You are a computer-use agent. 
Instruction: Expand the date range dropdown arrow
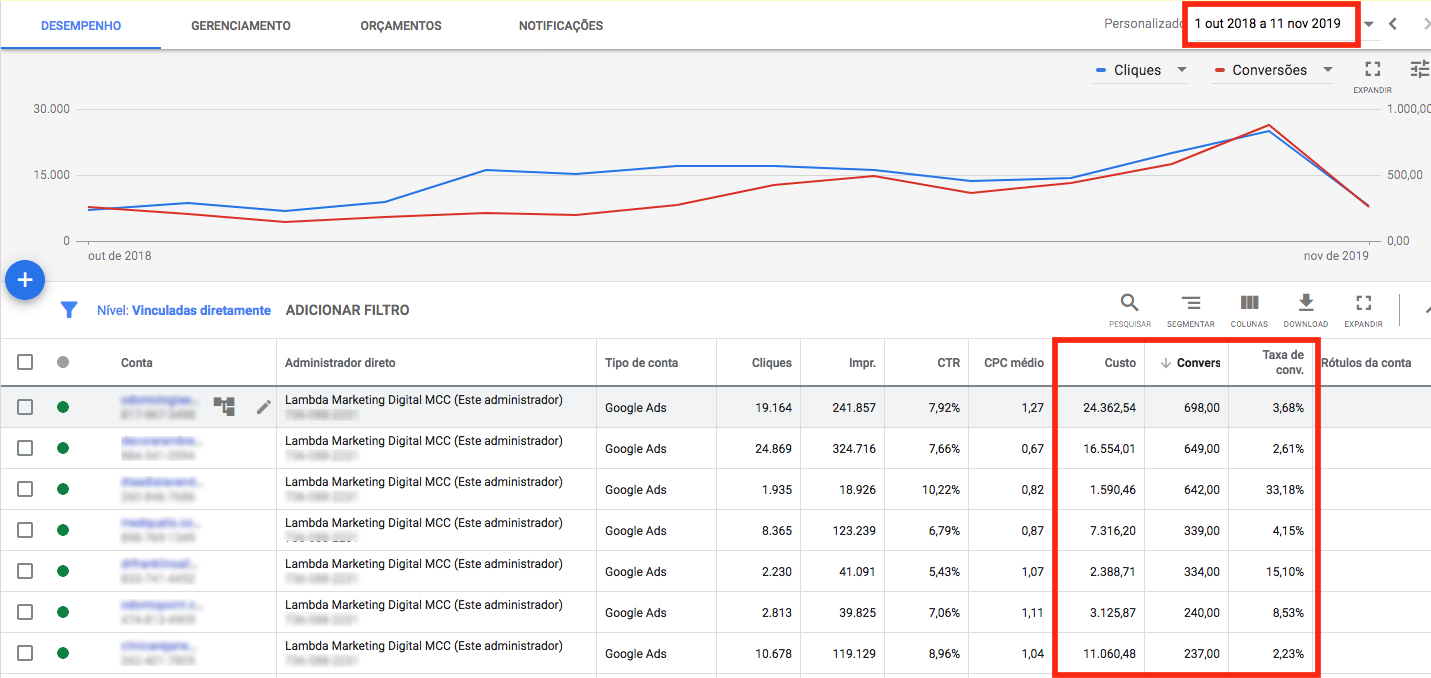1368,25
